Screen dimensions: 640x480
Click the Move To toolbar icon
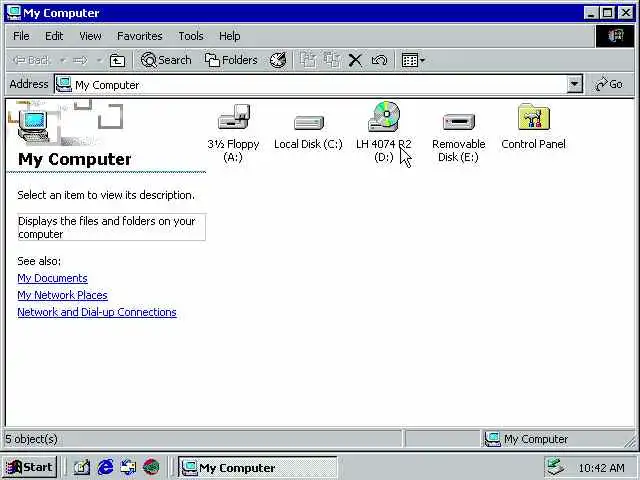click(309, 60)
